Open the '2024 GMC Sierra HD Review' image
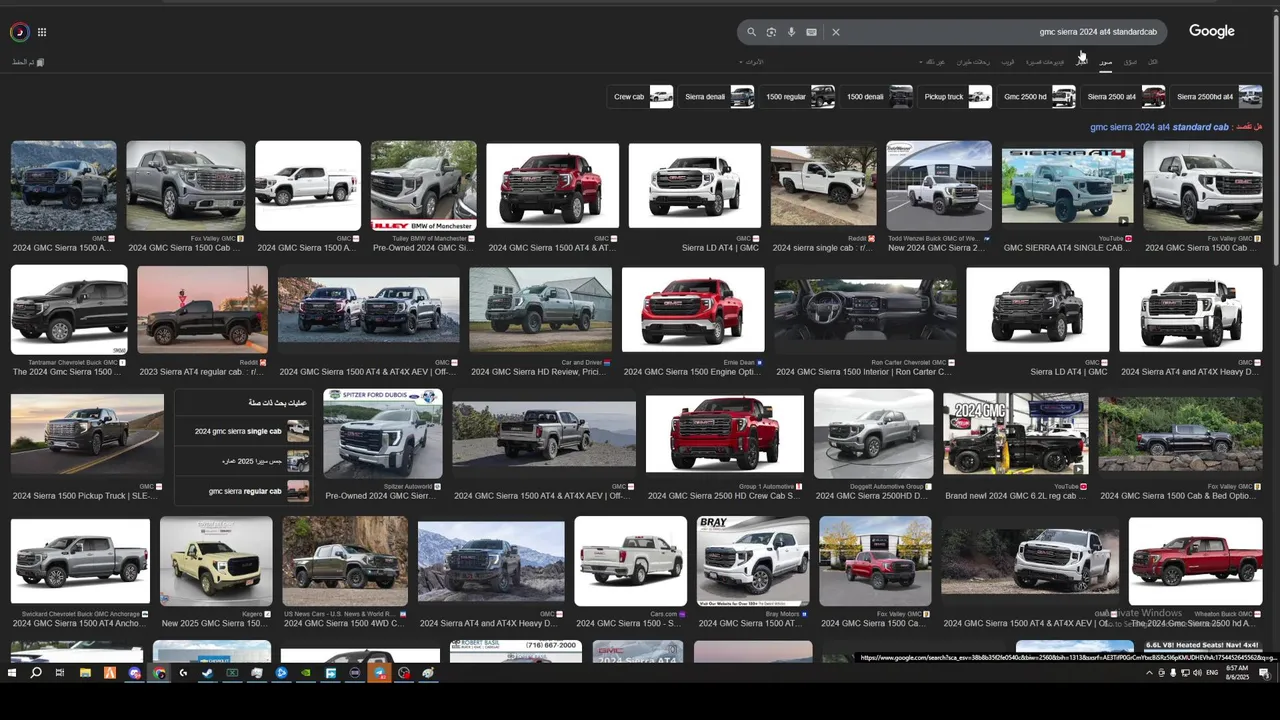This screenshot has height=720, width=1280. click(540, 310)
